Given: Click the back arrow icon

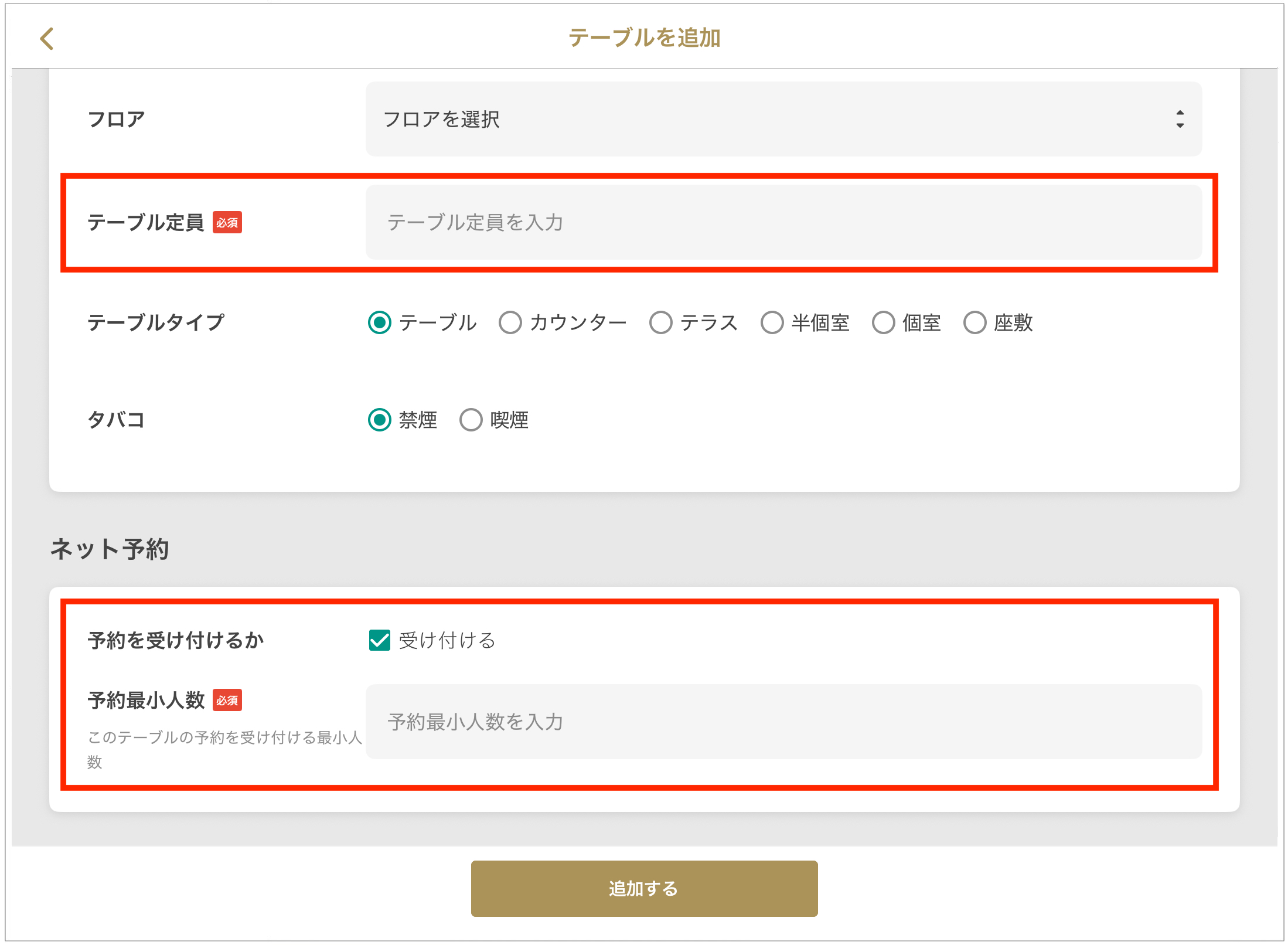Looking at the screenshot, I should point(47,39).
